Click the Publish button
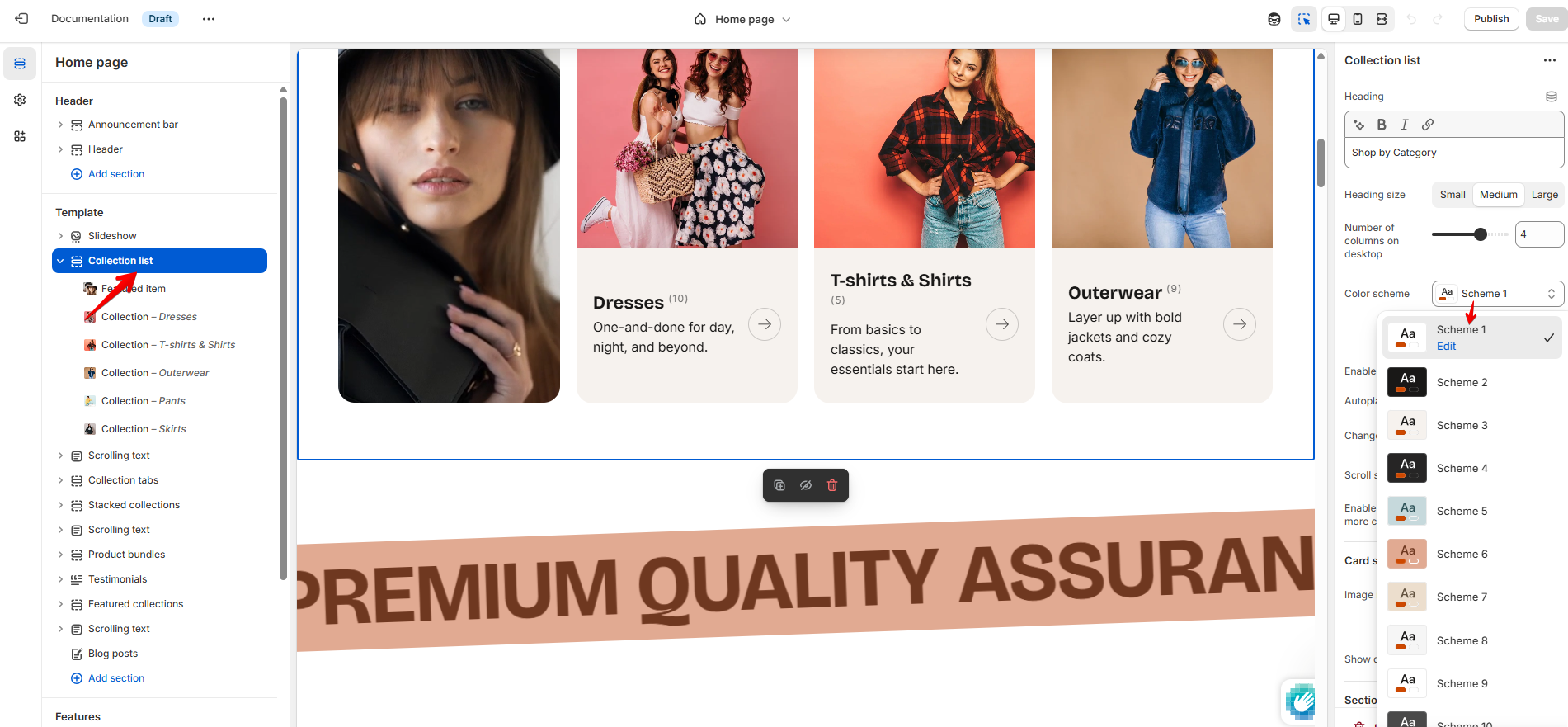Screen dimensions: 1568x727 (1491, 19)
